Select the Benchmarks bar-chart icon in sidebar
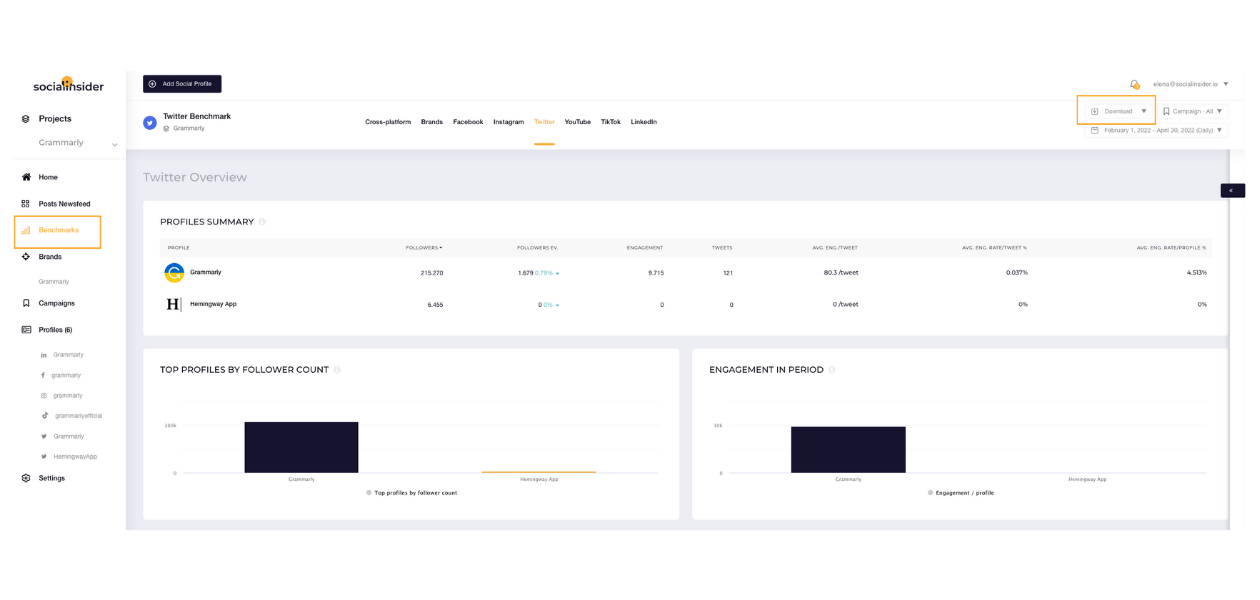Image resolution: width=1260 pixels, height=600 pixels. [x=26, y=231]
